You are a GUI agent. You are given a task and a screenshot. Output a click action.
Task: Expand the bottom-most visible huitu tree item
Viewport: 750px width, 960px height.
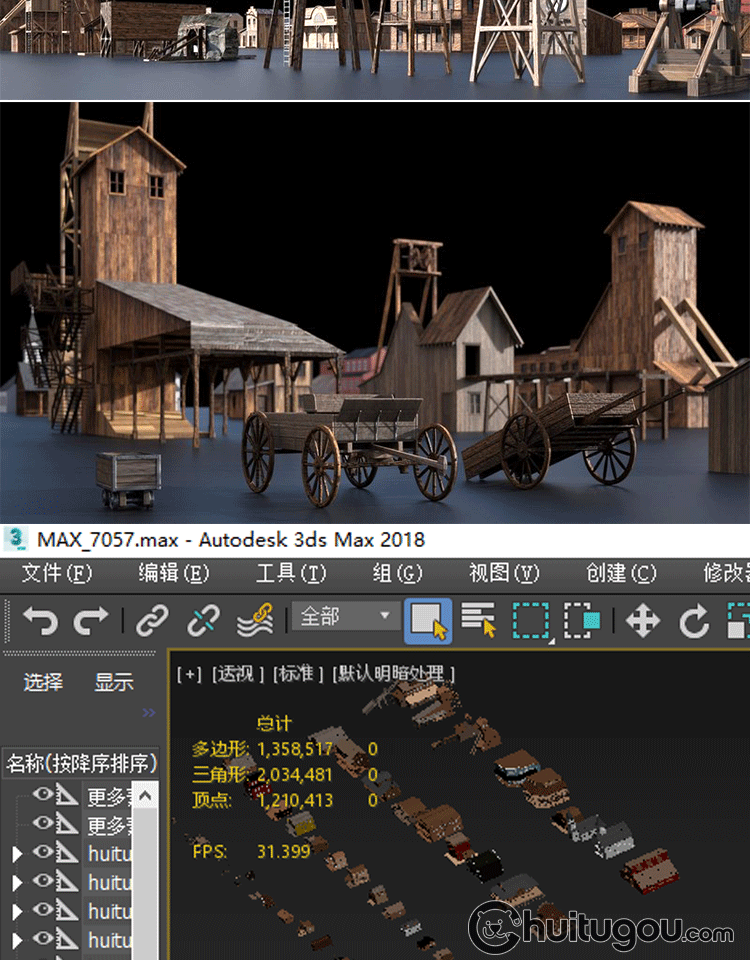pyautogui.click(x=16, y=940)
